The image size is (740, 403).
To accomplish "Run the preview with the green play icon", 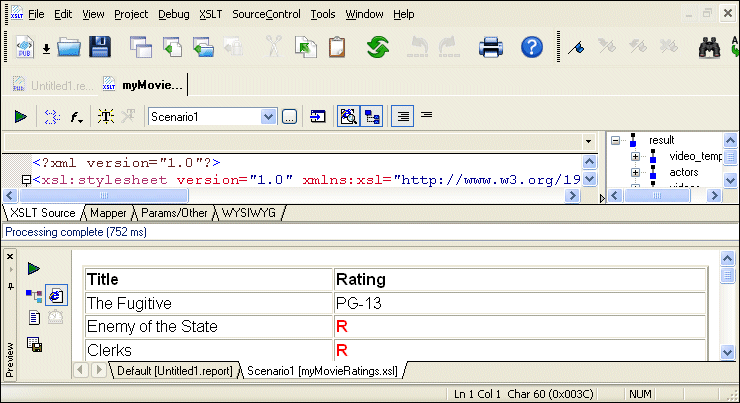I will click(x=34, y=268).
